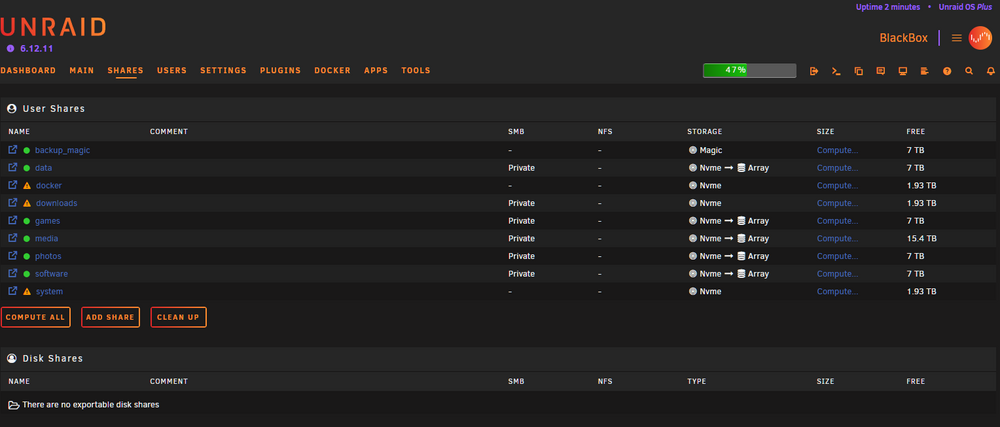Click the warning triangle on system row

point(27,291)
